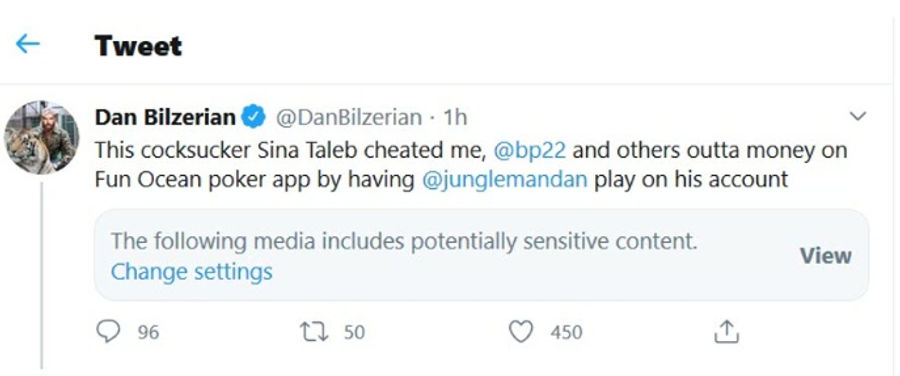Like the tweet with the heart icon
The height and width of the screenshot is (376, 900).
[521, 332]
